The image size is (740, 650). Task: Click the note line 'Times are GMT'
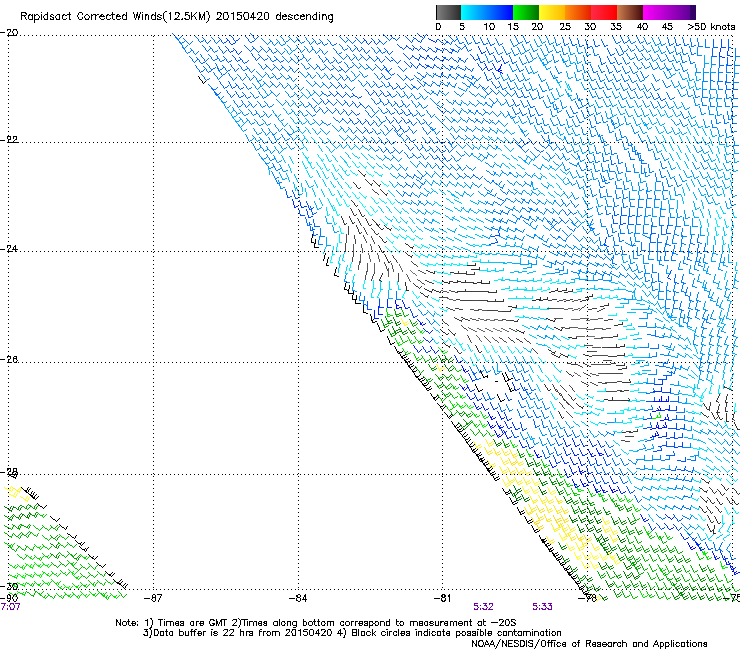(x=193, y=623)
